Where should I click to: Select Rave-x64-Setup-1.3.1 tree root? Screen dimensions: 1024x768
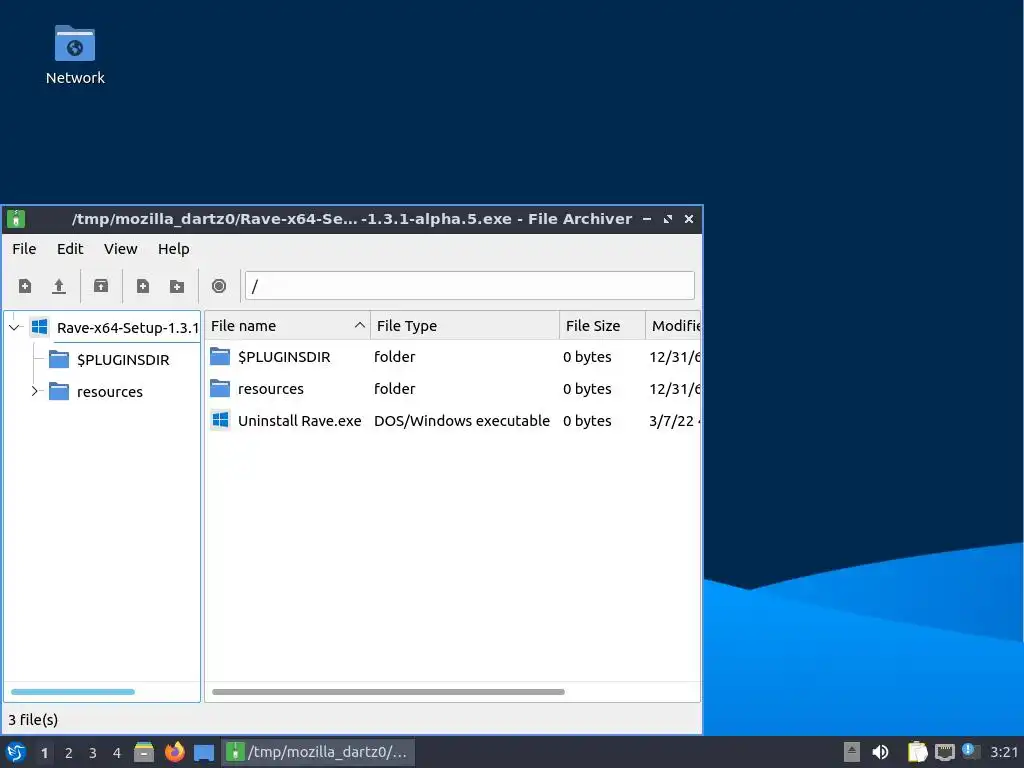pos(127,328)
